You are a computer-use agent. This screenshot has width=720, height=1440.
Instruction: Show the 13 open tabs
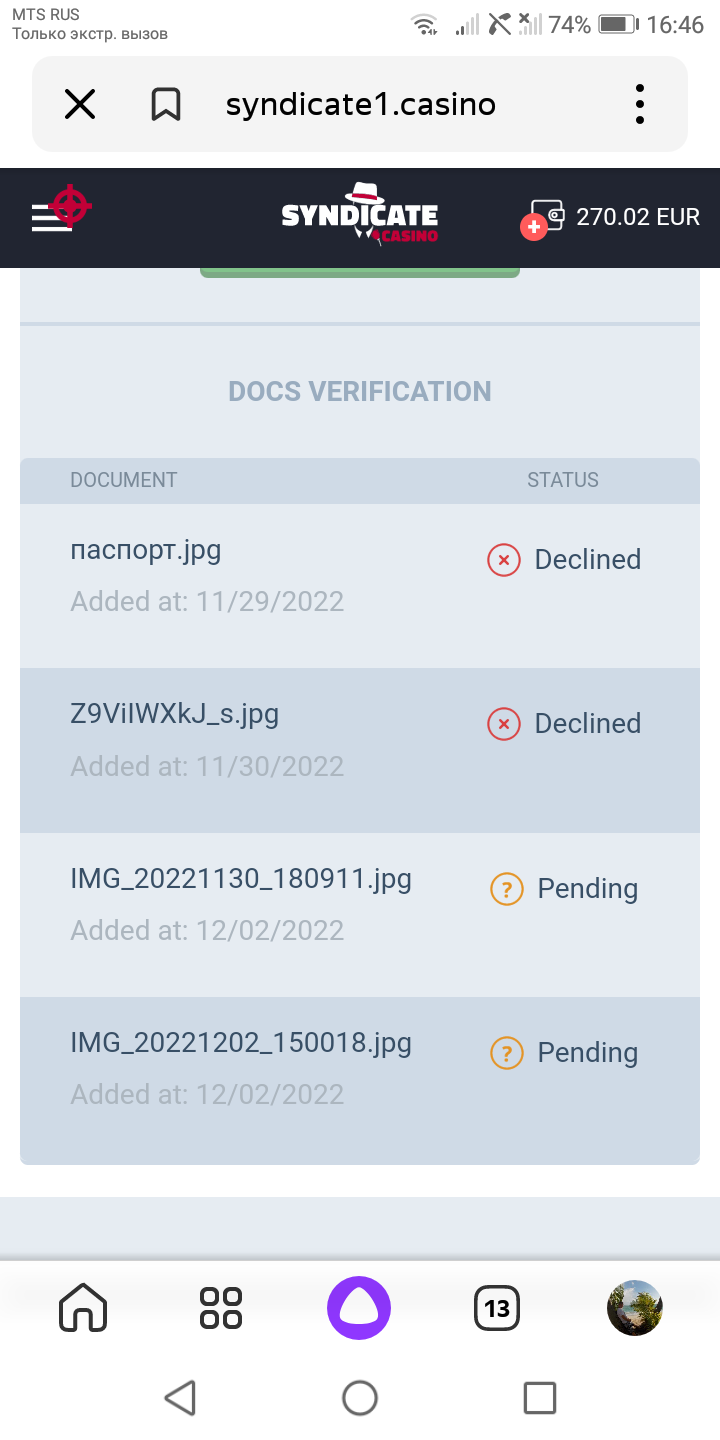click(497, 1308)
